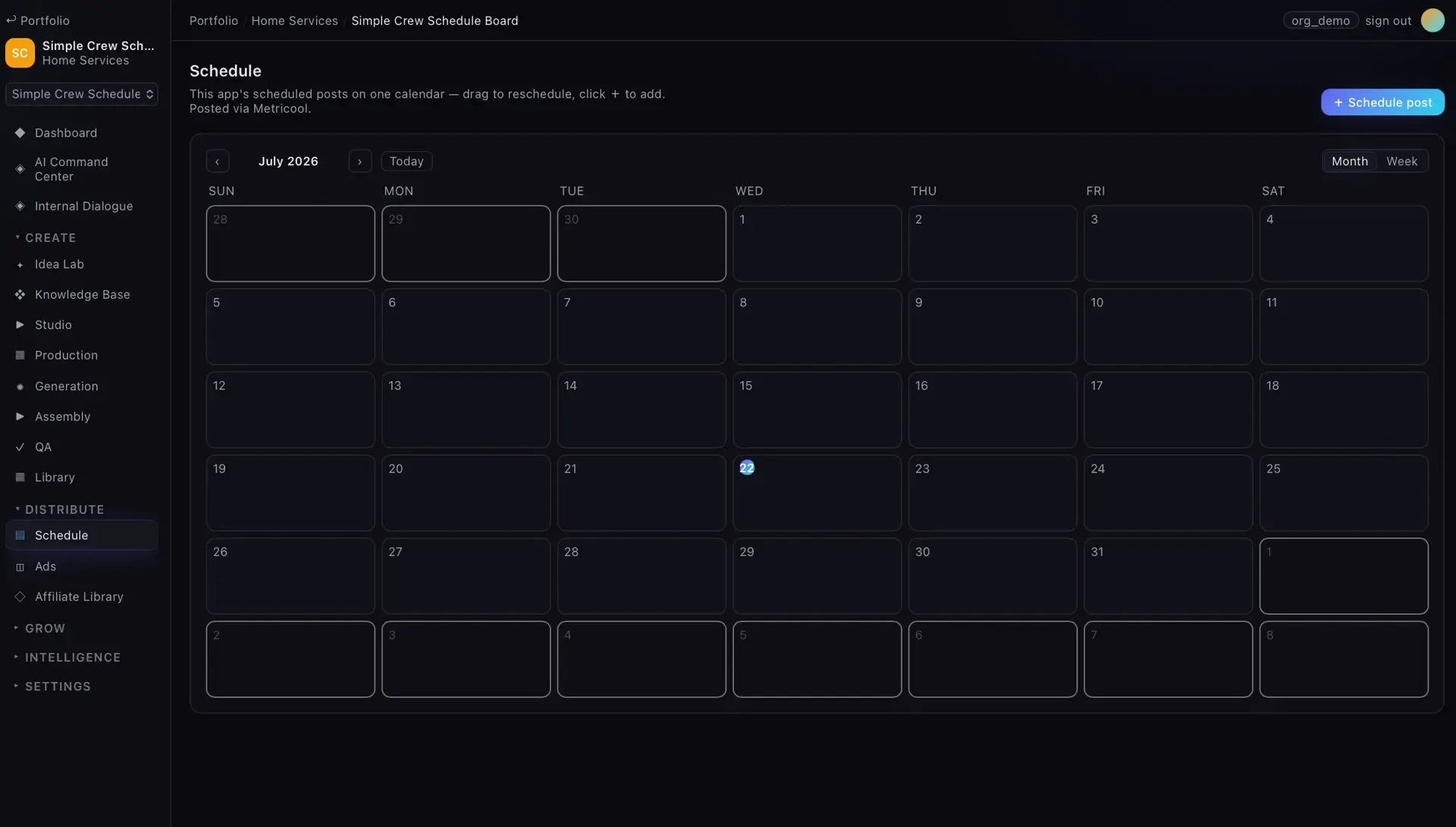1456x827 pixels.
Task: Collapse the DISTRIBUTE section
Action: click(x=59, y=509)
